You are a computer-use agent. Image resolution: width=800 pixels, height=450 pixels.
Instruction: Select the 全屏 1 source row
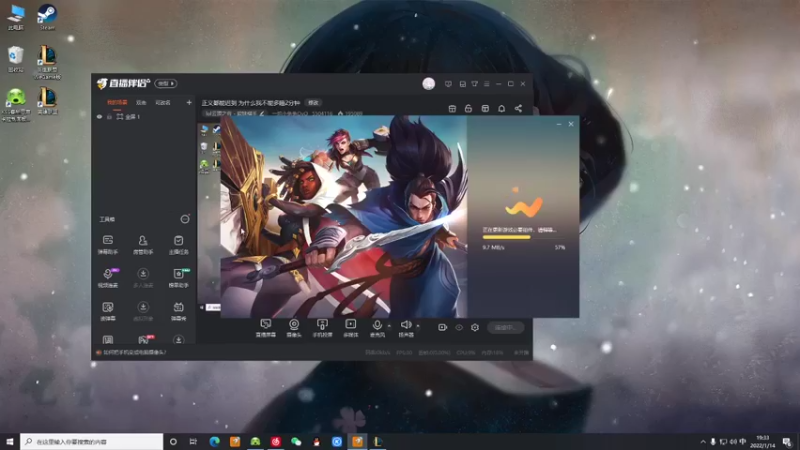click(x=144, y=117)
